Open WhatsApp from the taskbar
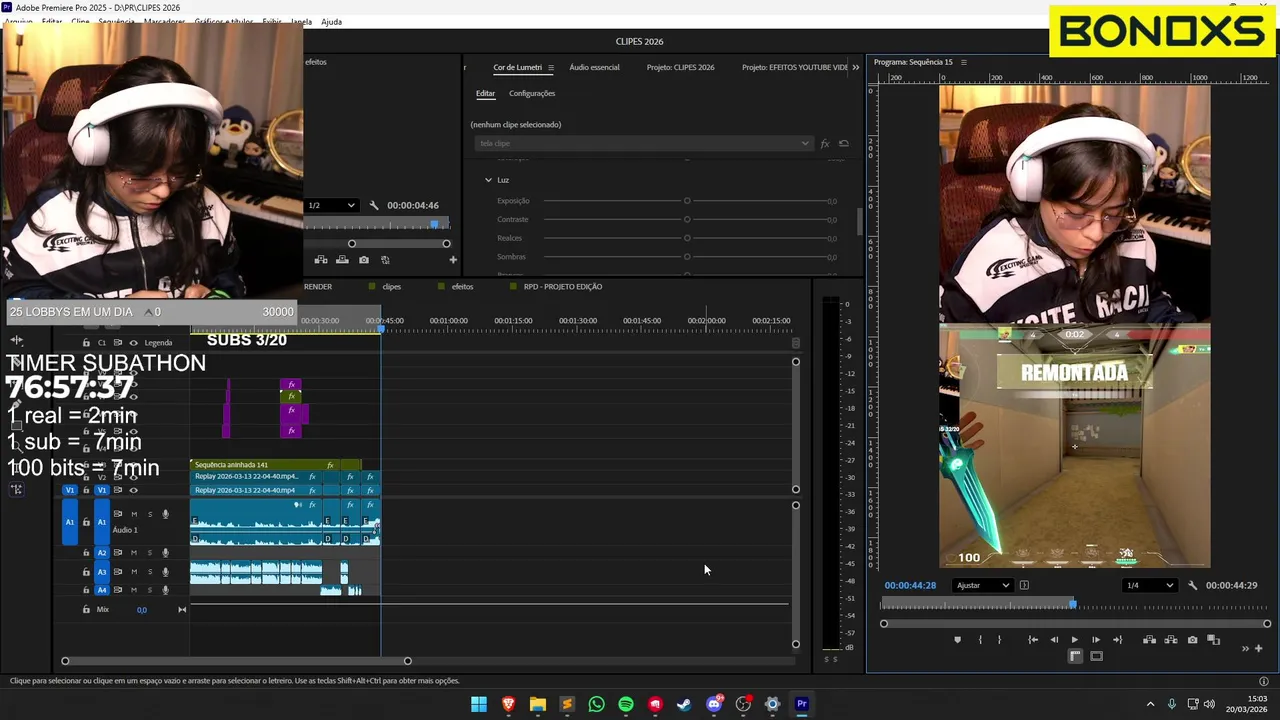1280x720 pixels. (x=596, y=704)
